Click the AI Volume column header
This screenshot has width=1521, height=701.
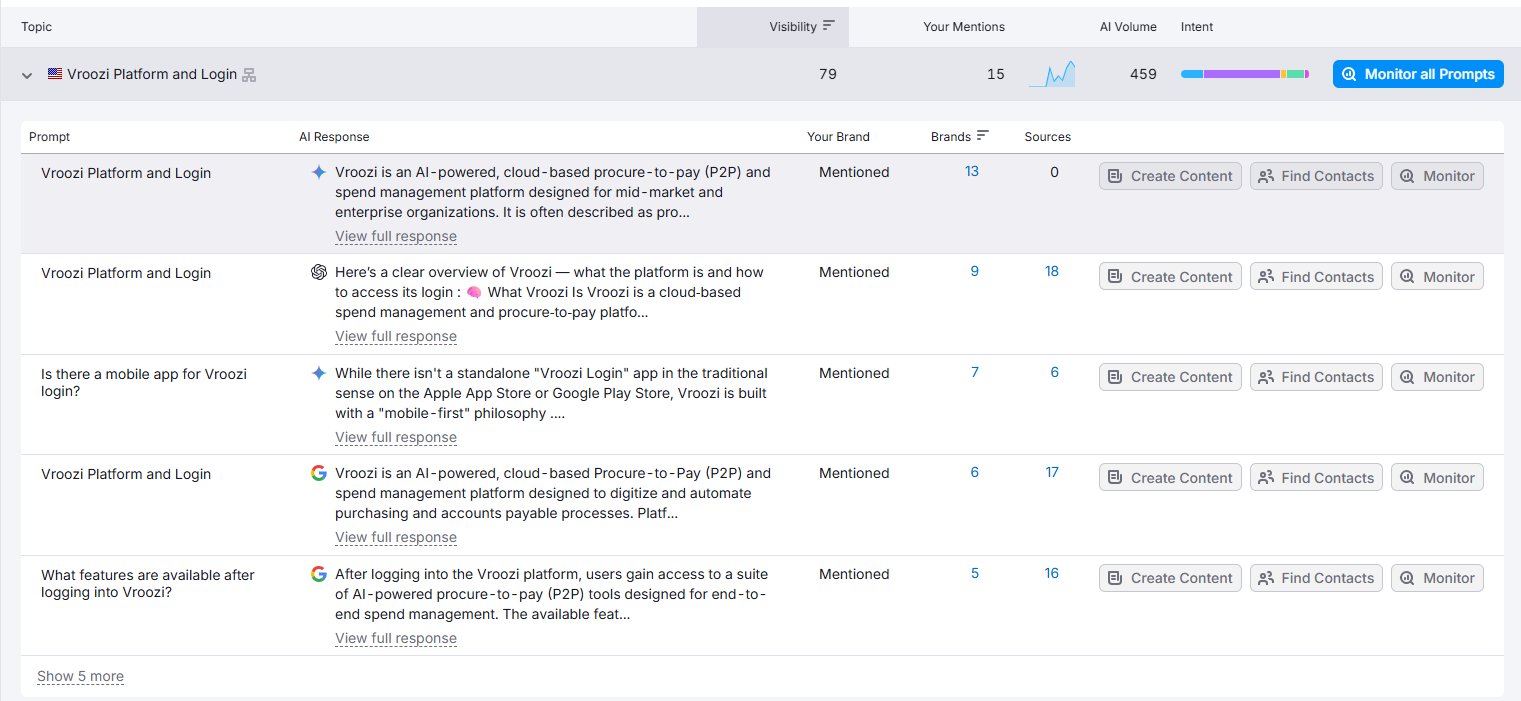coord(1128,27)
